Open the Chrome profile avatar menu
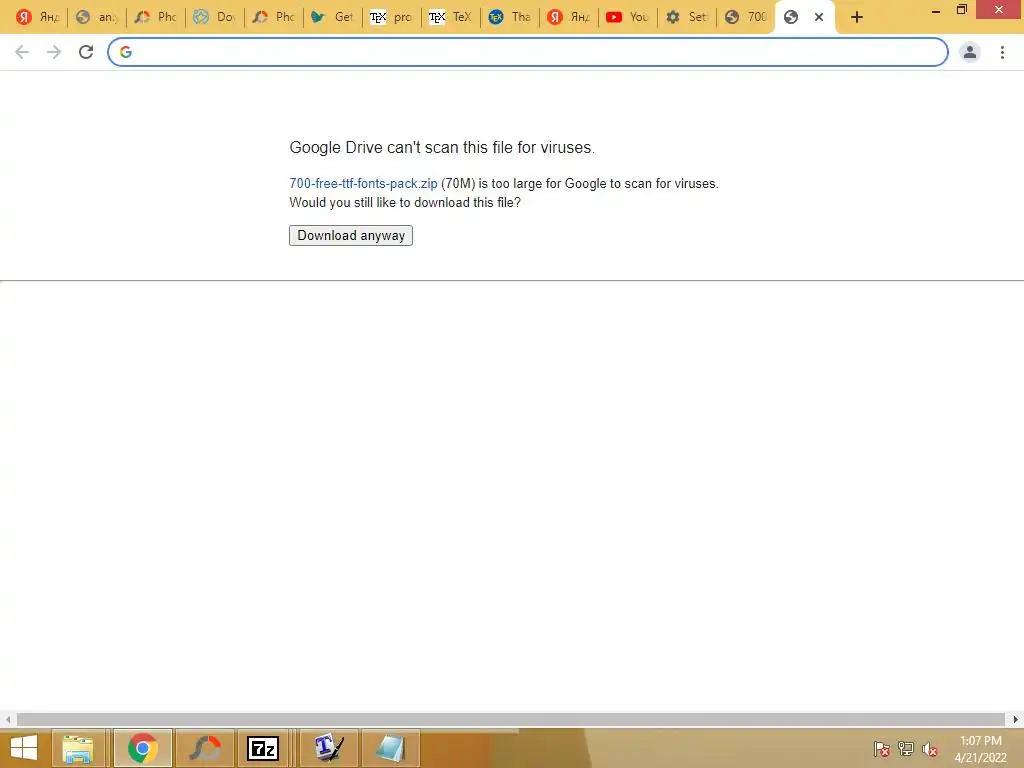 pos(970,52)
